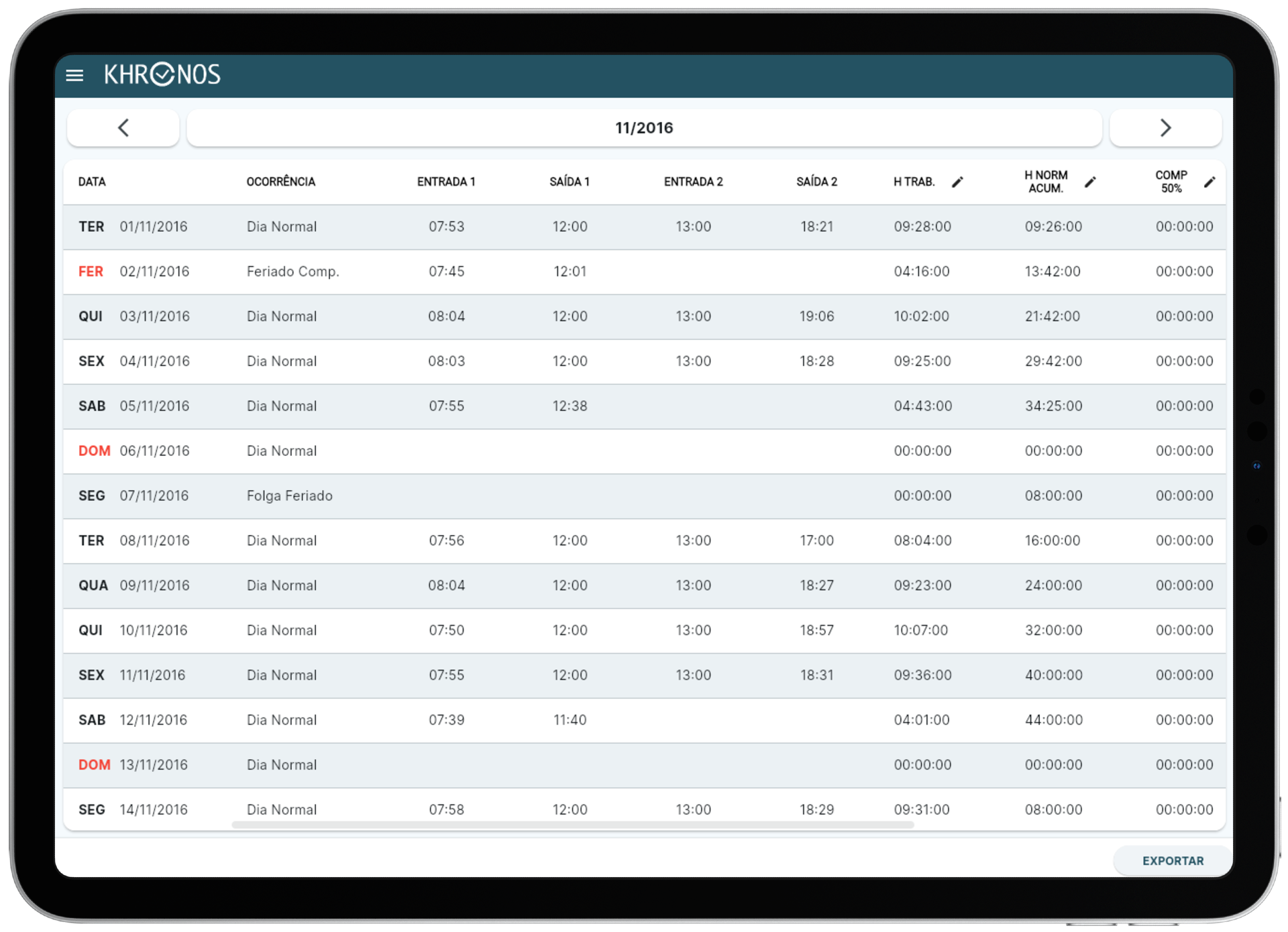Advance to the next month
The height and width of the screenshot is (932, 1288).
(1165, 127)
